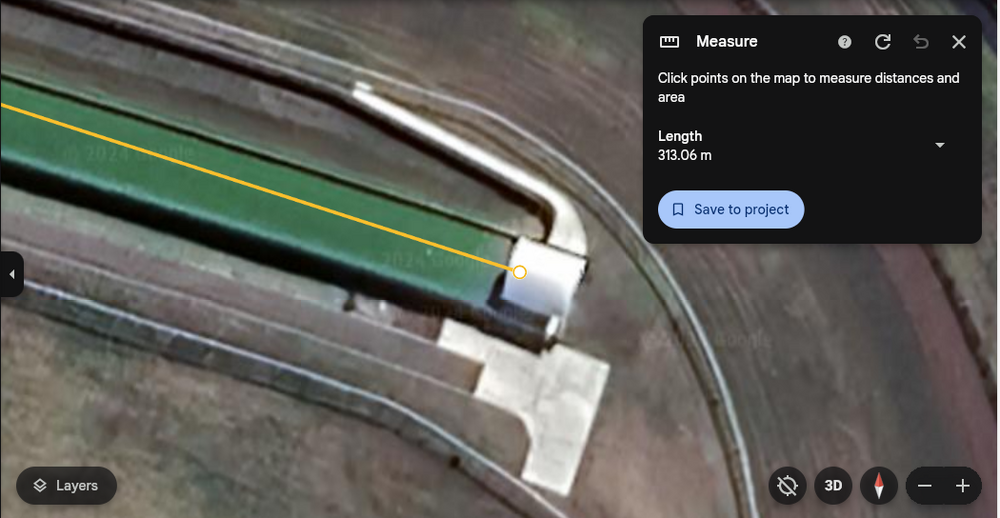Click the compass to reset north
Viewport: 1000px width, 518px height.
tap(879, 486)
